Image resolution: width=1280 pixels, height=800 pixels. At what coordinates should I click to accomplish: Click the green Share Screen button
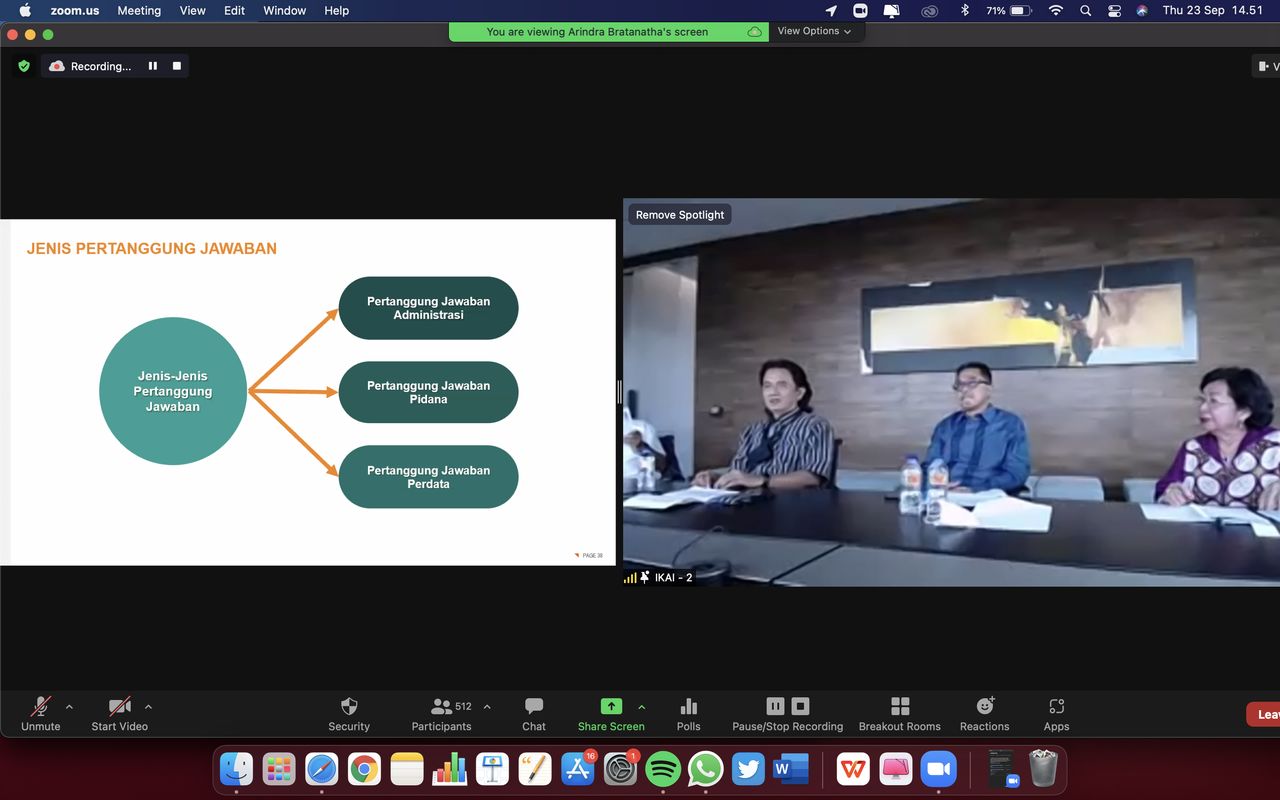click(611, 714)
